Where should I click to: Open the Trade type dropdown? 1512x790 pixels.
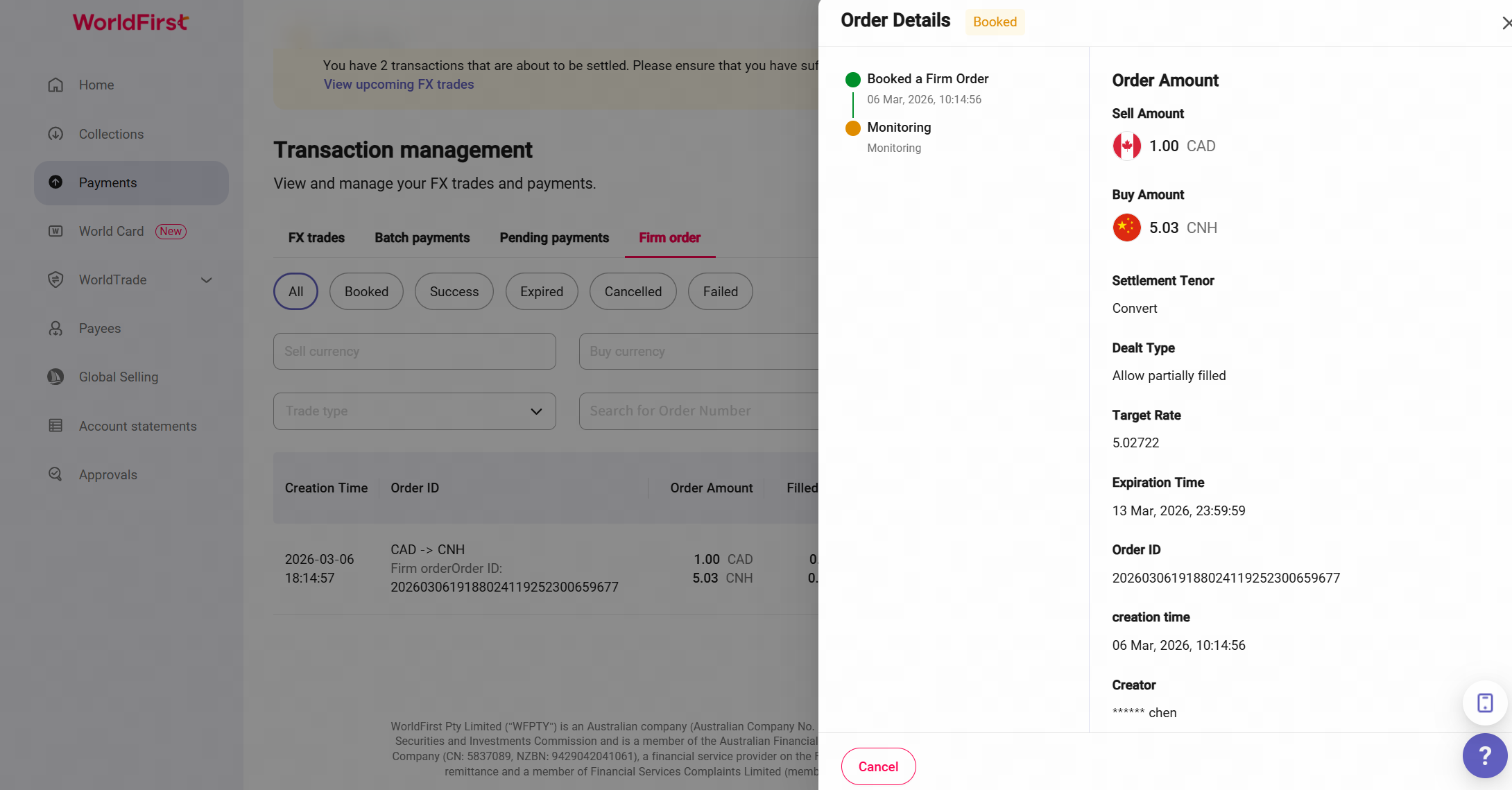click(x=414, y=411)
